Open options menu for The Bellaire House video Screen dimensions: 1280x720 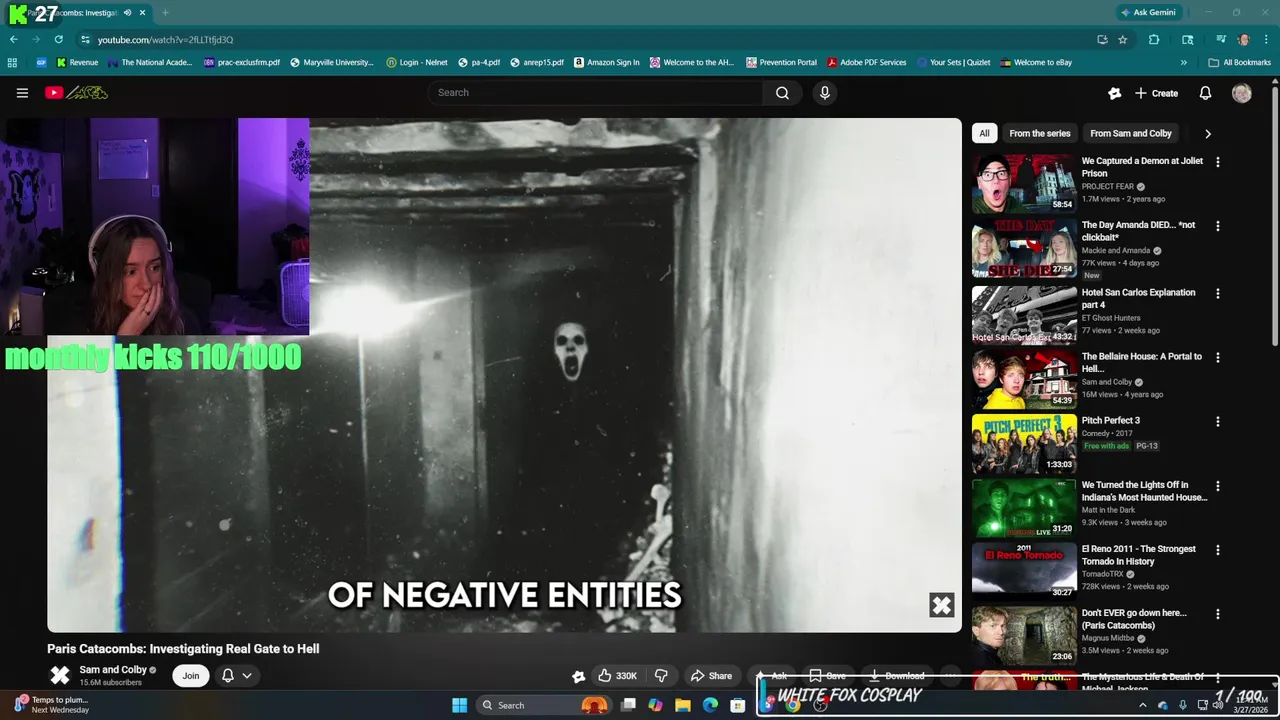click(1217, 358)
